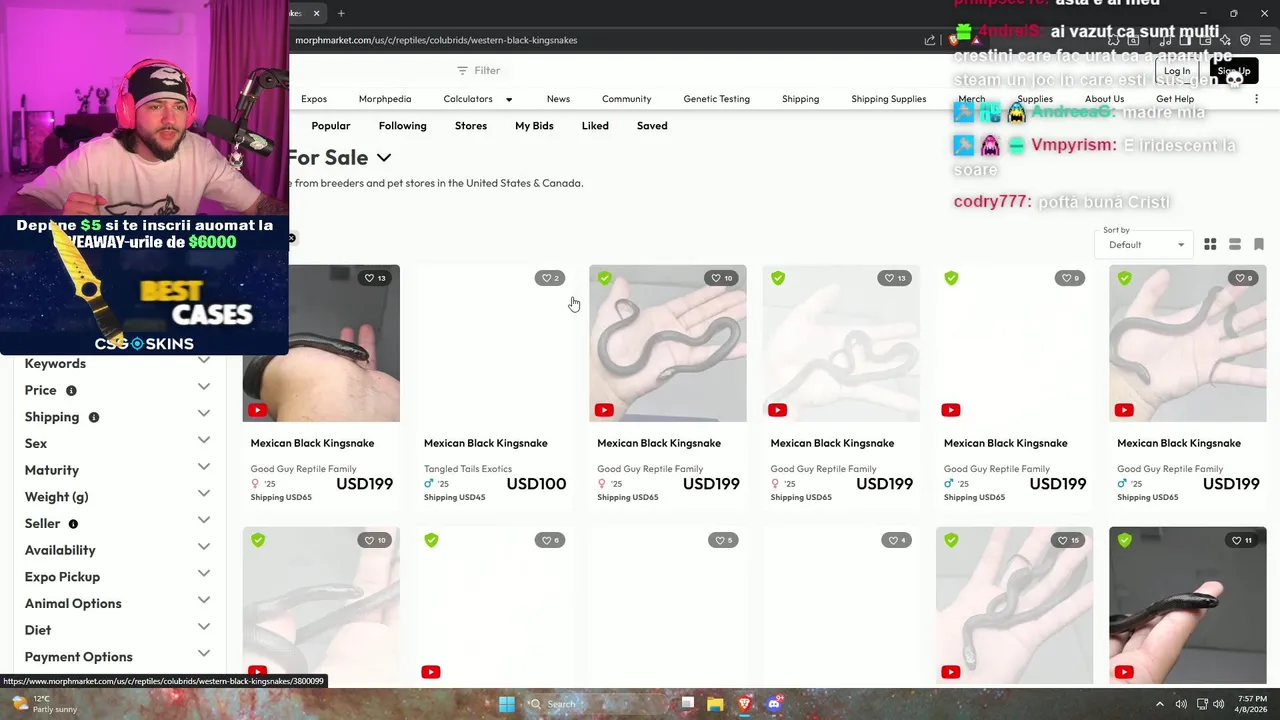Screen dimensions: 1280x720
Task: Toggle heart on listing with 15 likes
Action: [x=1068, y=540]
